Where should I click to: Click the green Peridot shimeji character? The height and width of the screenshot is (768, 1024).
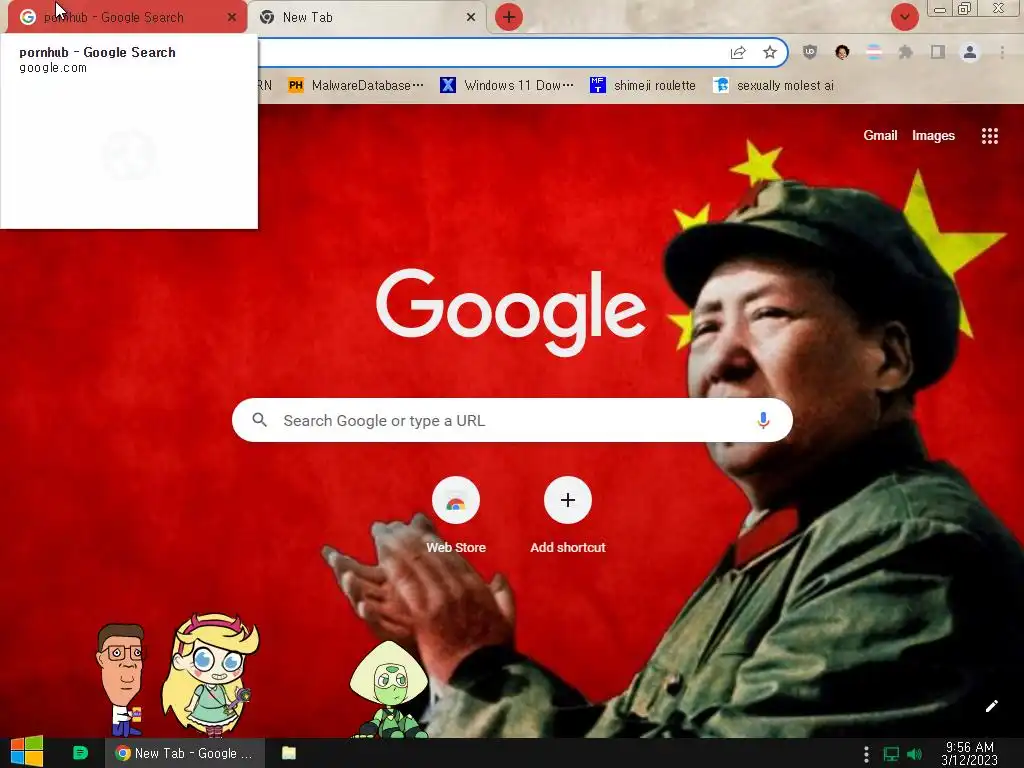pyautogui.click(x=389, y=689)
